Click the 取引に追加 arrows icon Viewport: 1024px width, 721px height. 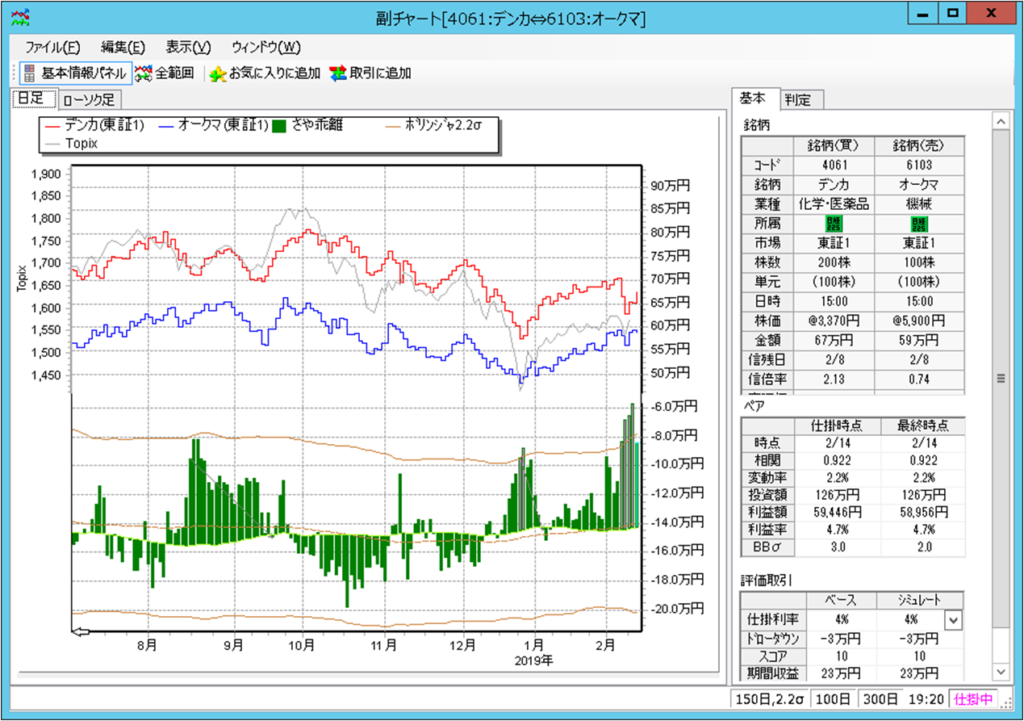[337, 73]
